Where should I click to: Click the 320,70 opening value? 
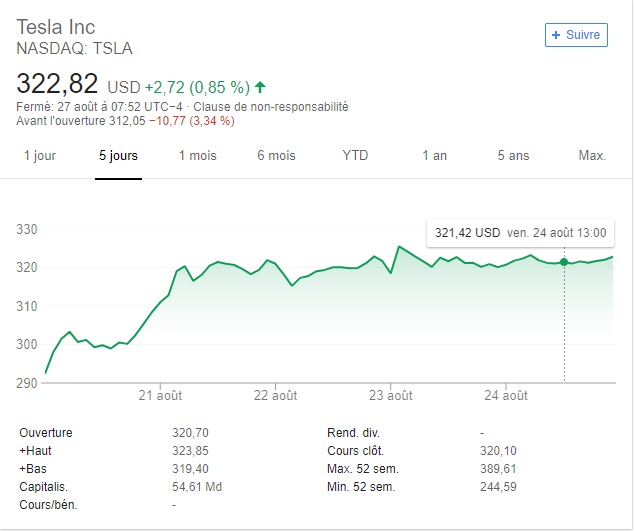190,433
